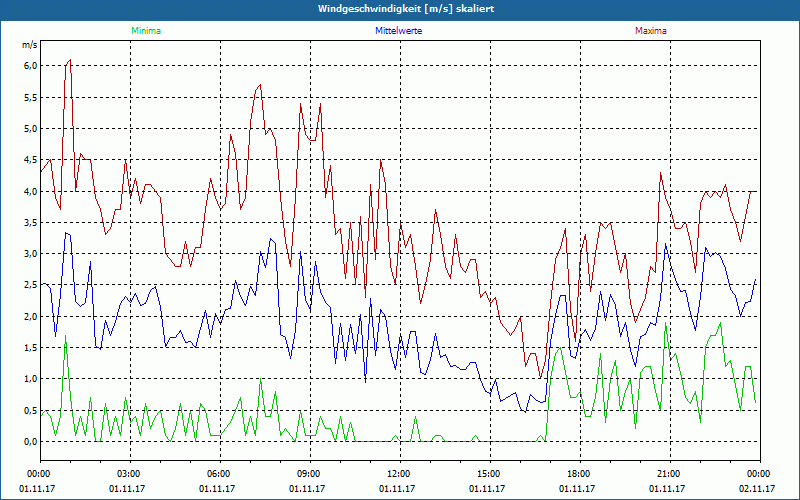Click the 2,5 y-axis value
Viewport: 800px width, 500px height.
coord(31,285)
